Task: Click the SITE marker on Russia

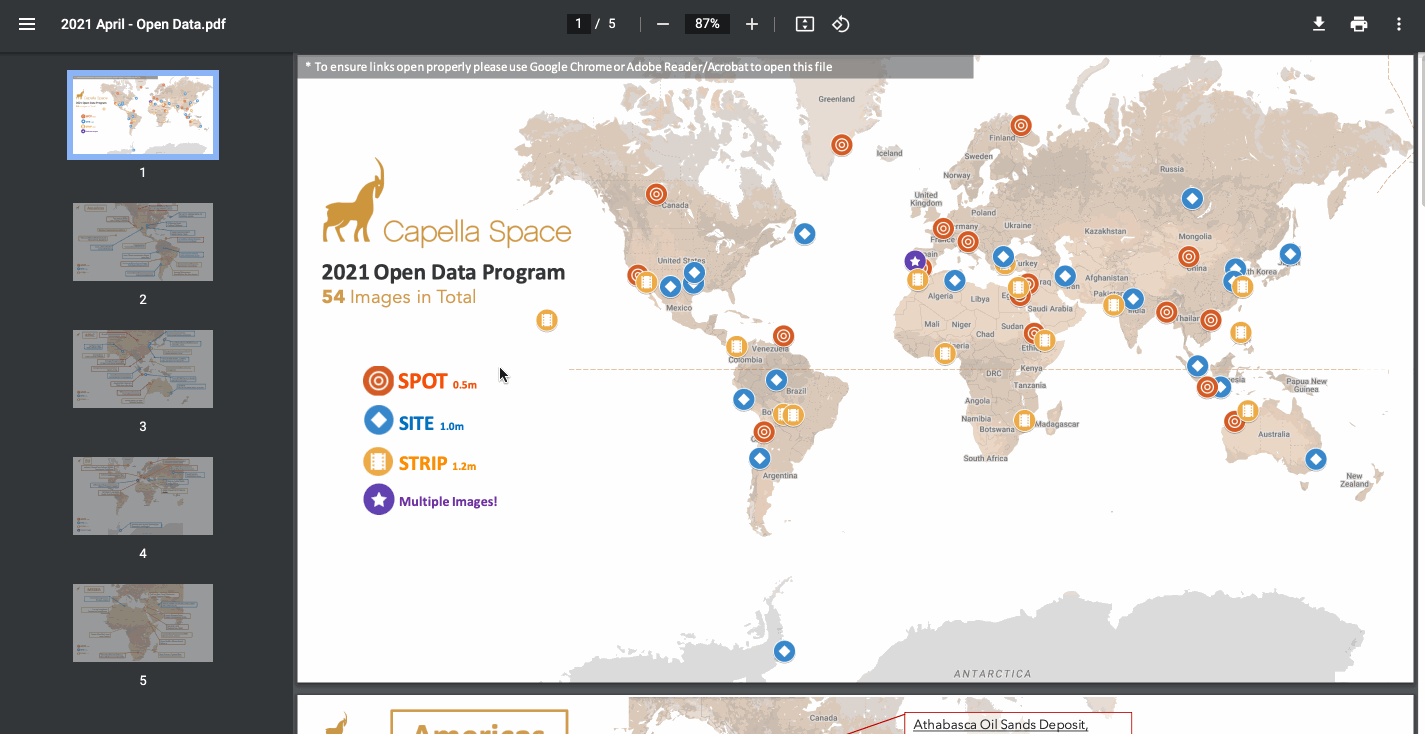Action: [x=1192, y=198]
